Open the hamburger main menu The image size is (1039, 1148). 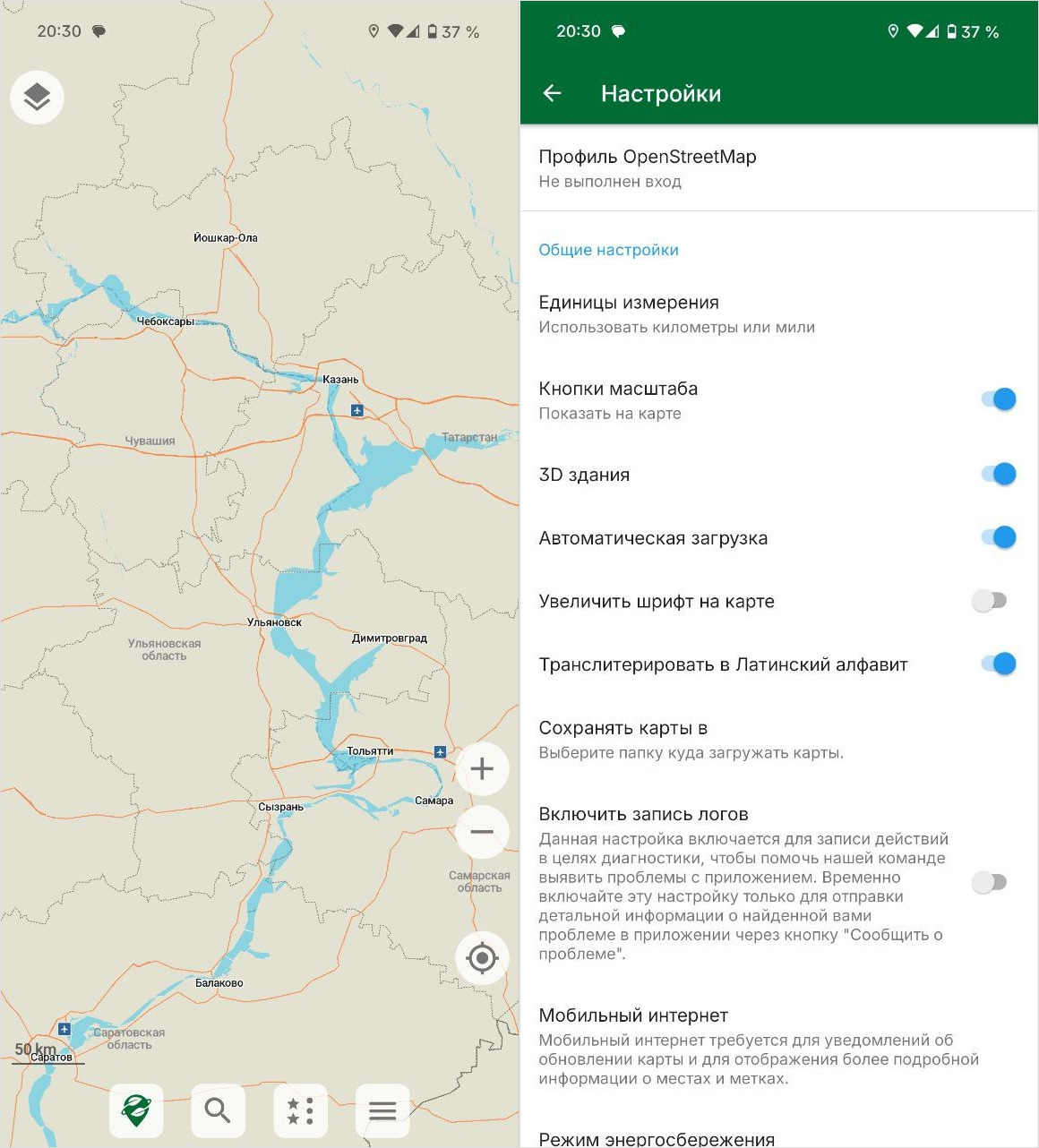tap(382, 1110)
